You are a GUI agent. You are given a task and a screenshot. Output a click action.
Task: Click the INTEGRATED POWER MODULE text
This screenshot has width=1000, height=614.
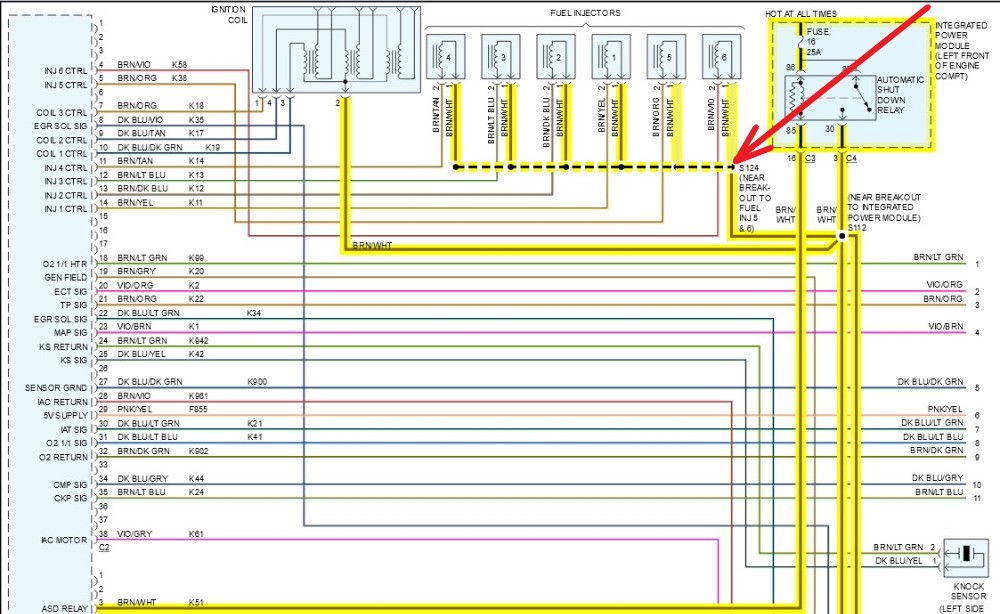(x=959, y=39)
